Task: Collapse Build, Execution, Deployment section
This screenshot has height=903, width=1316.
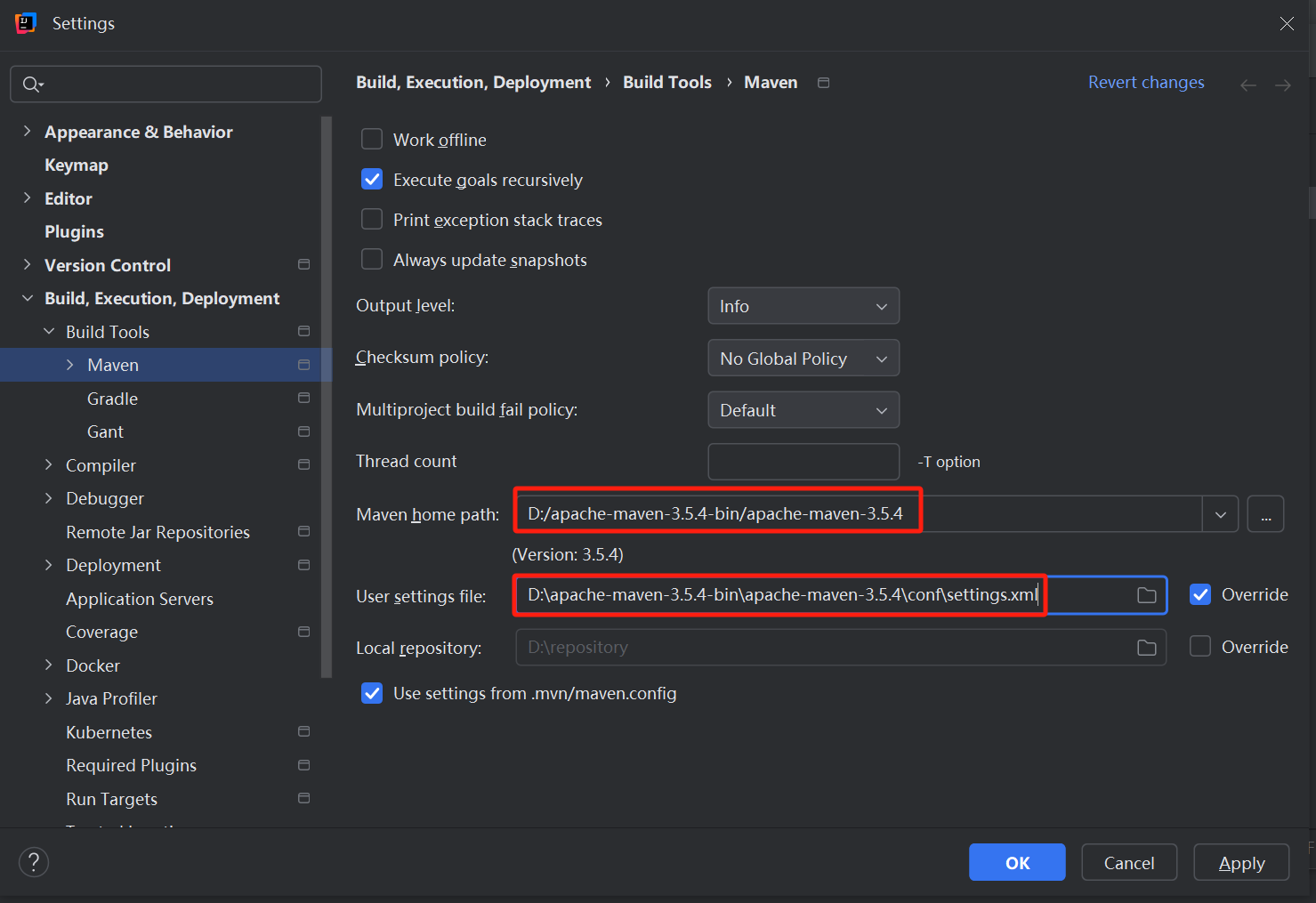Action: click(27, 298)
